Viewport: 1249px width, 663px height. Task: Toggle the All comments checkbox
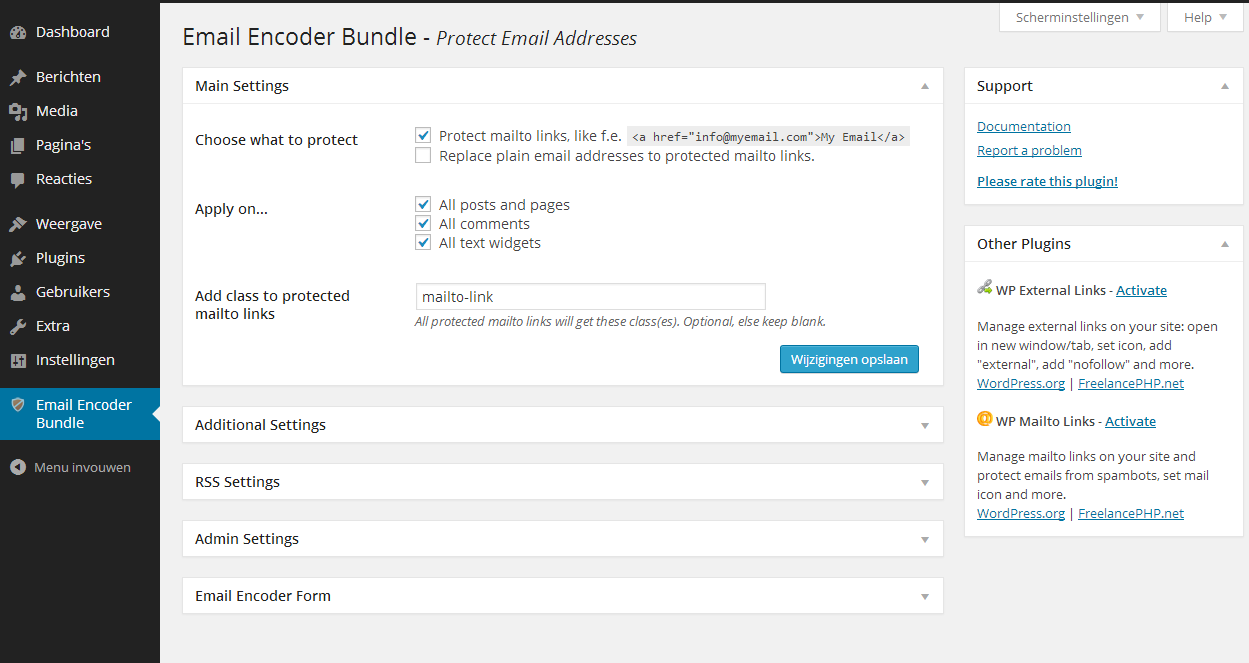tap(423, 223)
